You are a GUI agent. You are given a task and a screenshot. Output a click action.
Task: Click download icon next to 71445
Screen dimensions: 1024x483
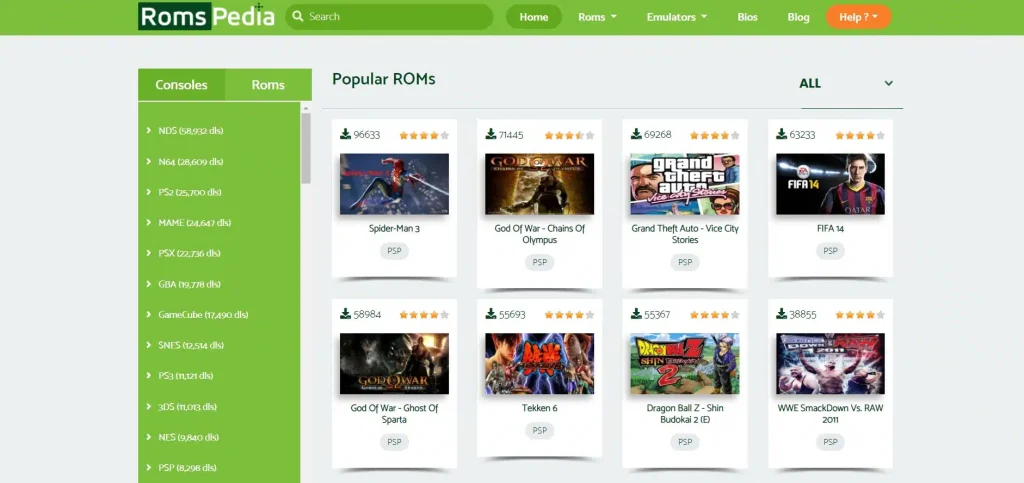(491, 134)
